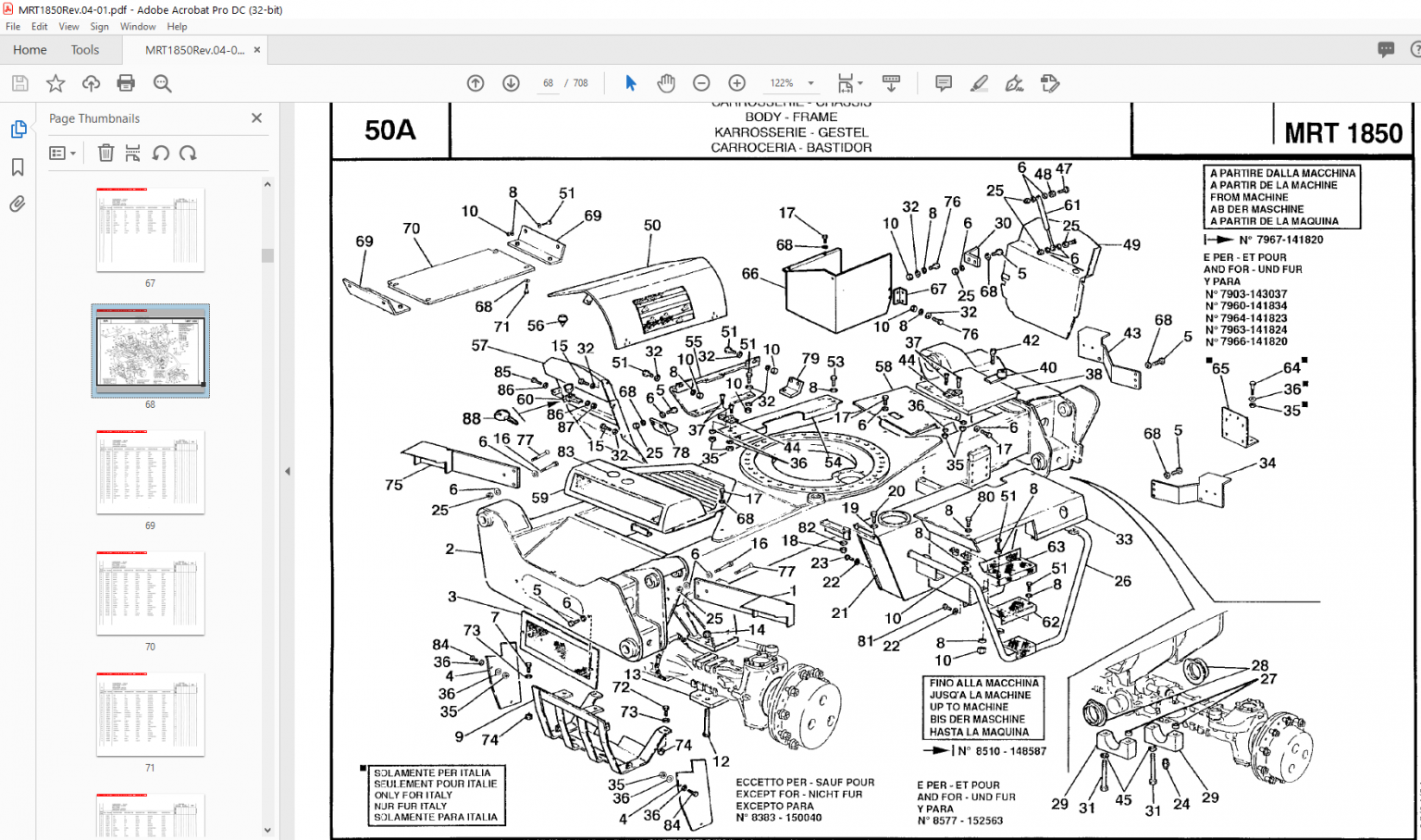Open the fit page options tool
This screenshot has height=840, width=1421.
(x=849, y=83)
